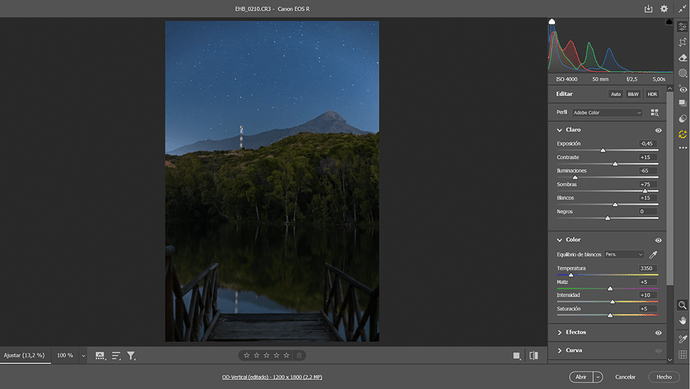Screen dimensions: 690x389
Task: Expand the Curva section
Action: [x=559, y=350]
